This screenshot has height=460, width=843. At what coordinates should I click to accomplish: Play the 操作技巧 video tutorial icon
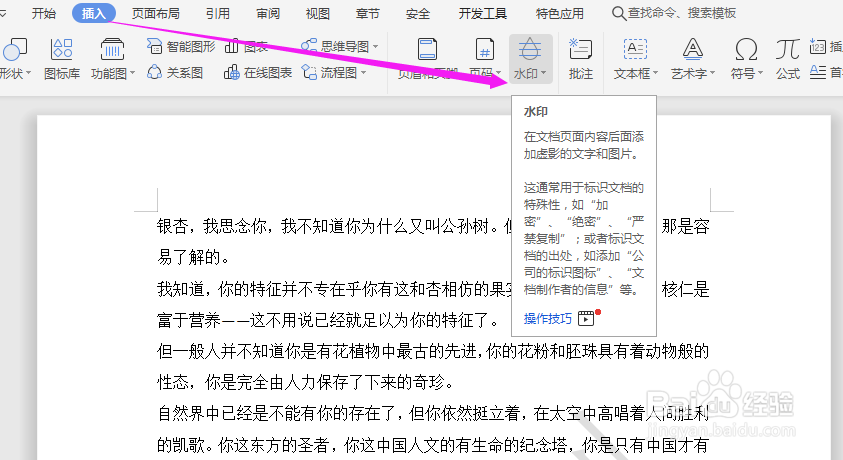click(x=586, y=318)
